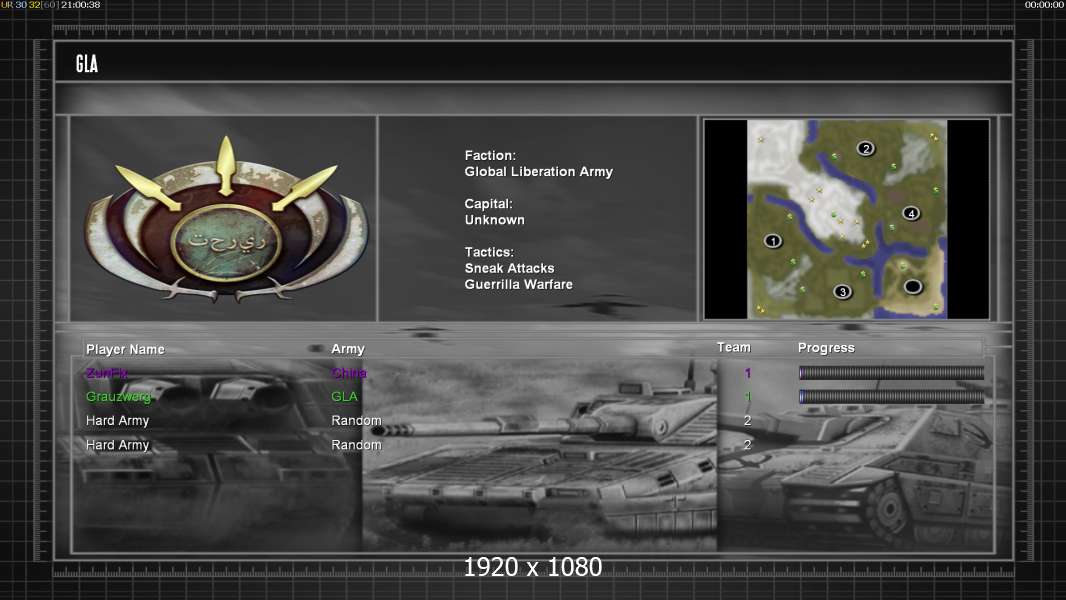Viewport: 1066px width, 600px height.
Task: Click second Hard Army's team number 2
Action: click(747, 445)
